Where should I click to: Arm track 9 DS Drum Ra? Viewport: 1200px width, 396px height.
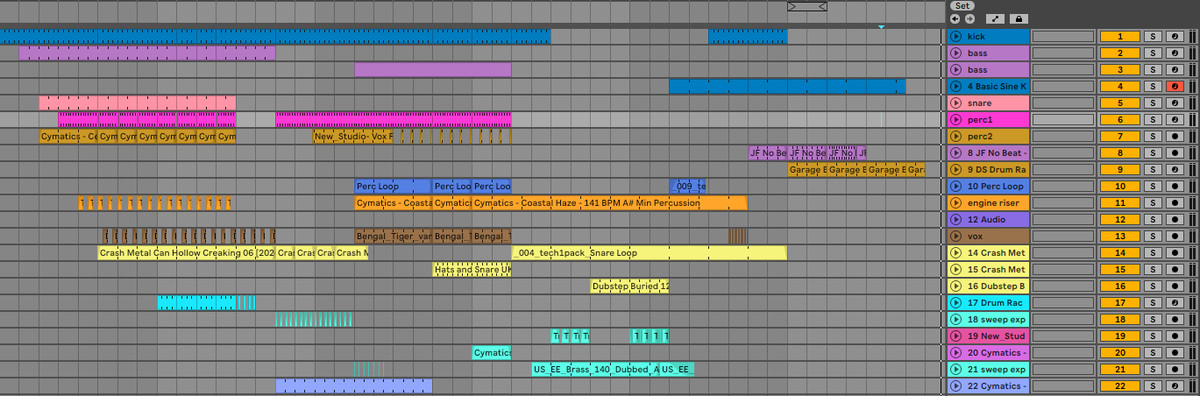[1174, 169]
